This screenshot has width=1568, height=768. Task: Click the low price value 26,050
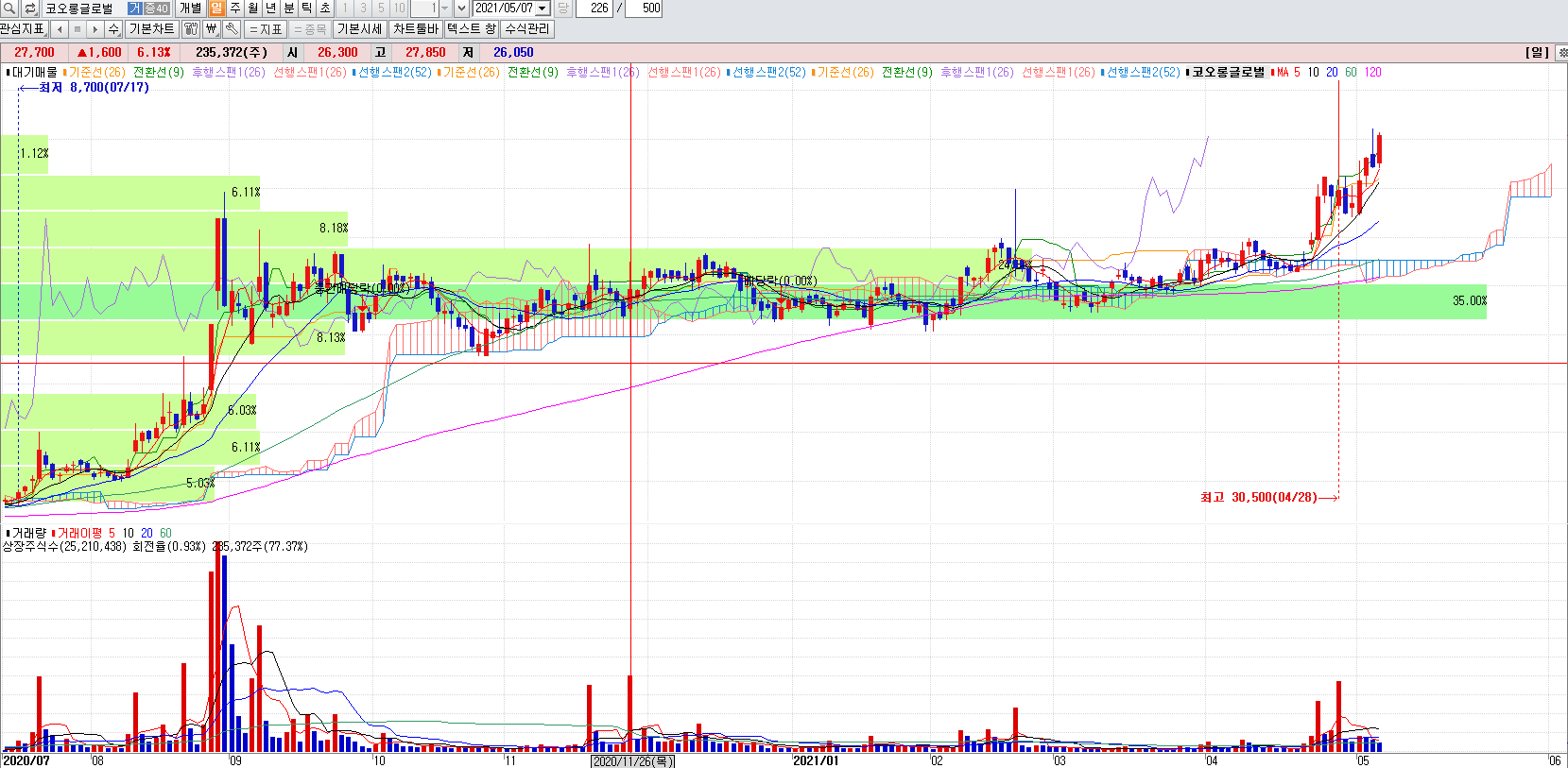tap(513, 53)
